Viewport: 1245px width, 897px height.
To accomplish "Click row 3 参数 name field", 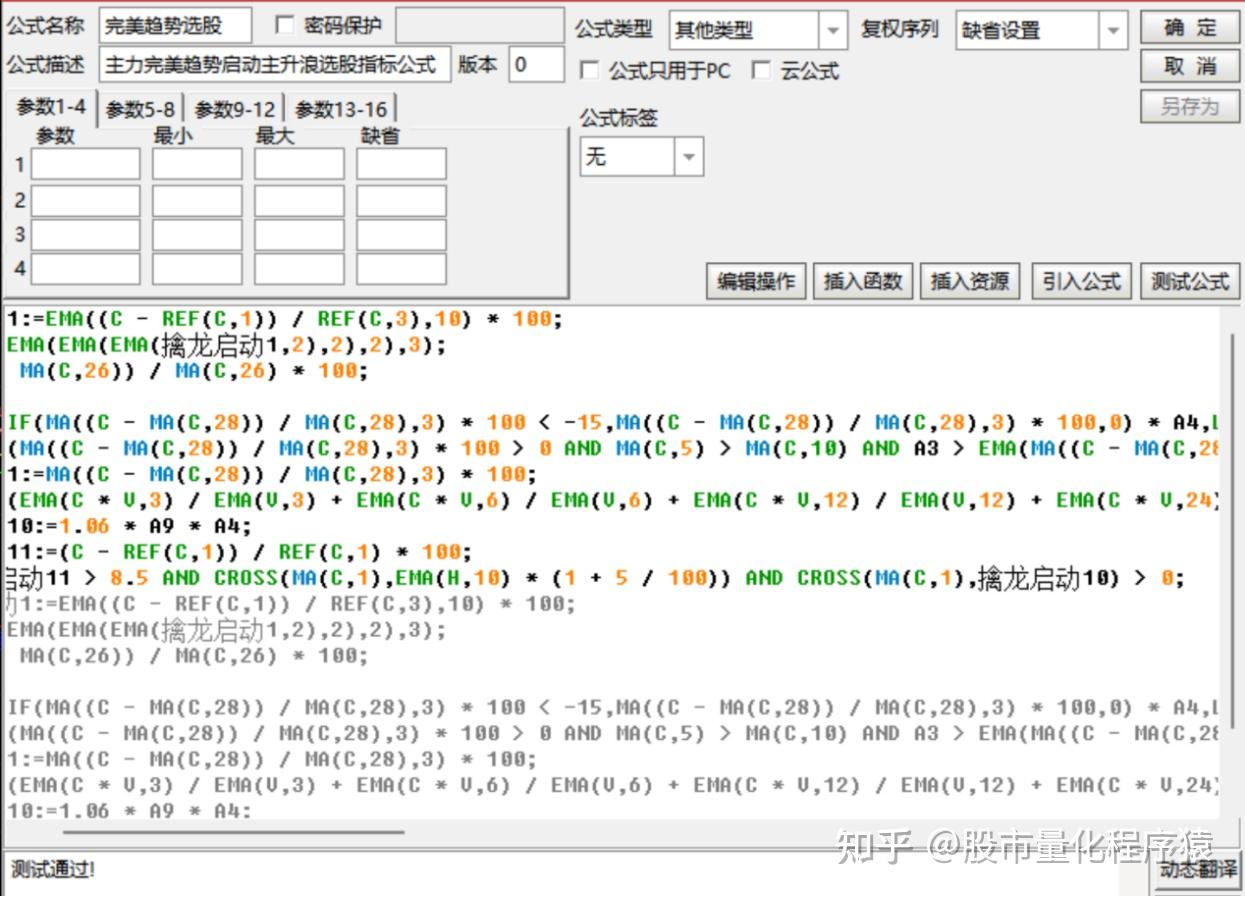I will click(85, 235).
